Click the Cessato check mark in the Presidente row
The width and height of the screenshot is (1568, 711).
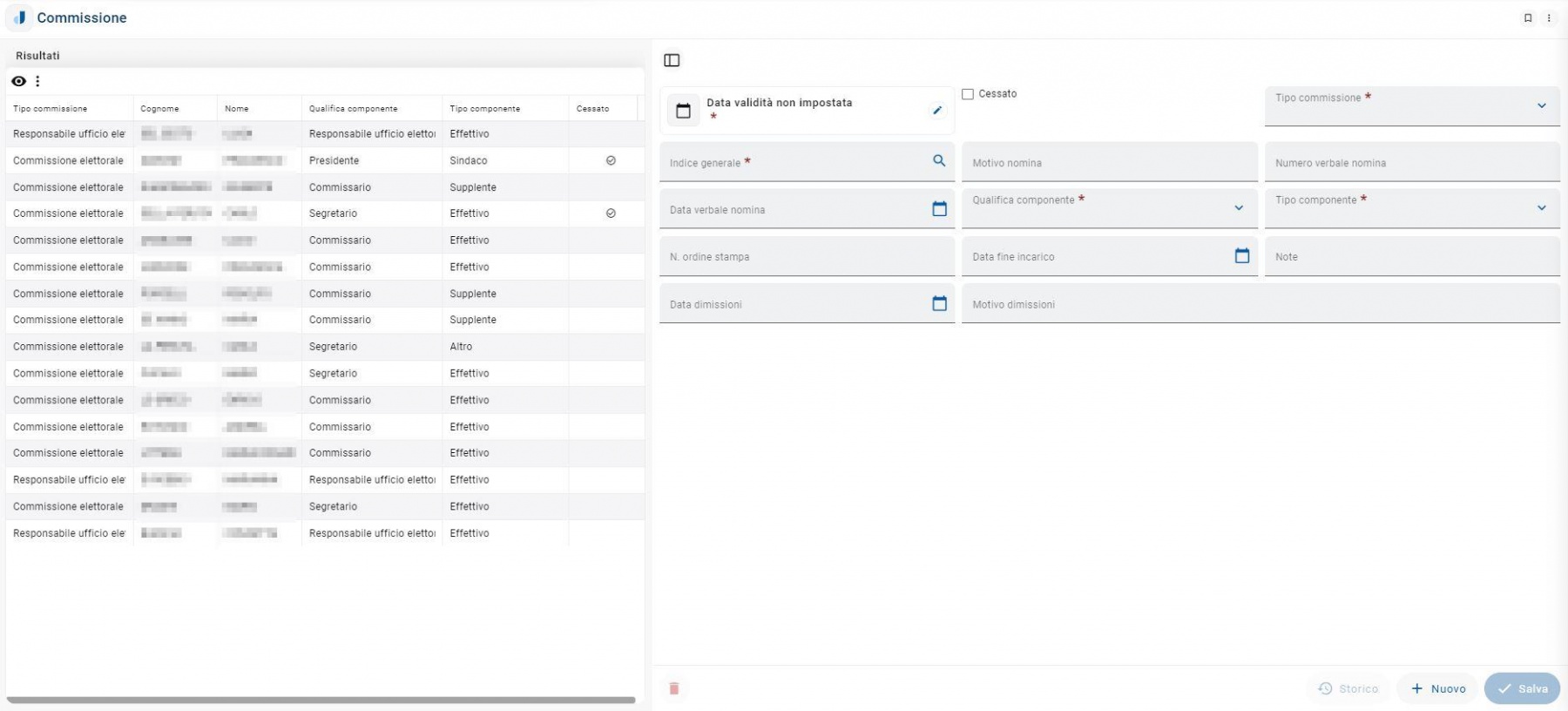pyautogui.click(x=611, y=160)
